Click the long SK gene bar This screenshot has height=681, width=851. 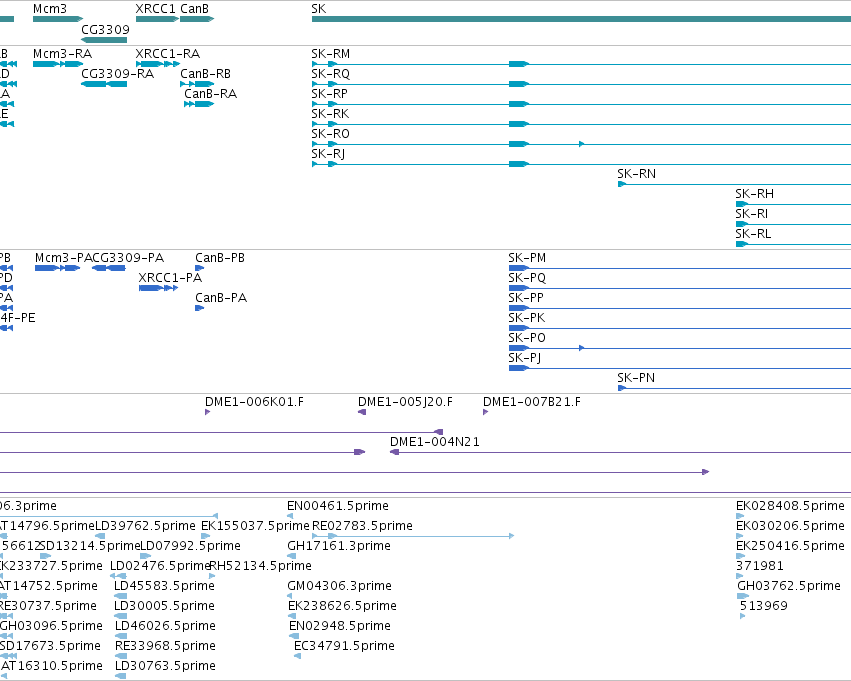point(581,19)
